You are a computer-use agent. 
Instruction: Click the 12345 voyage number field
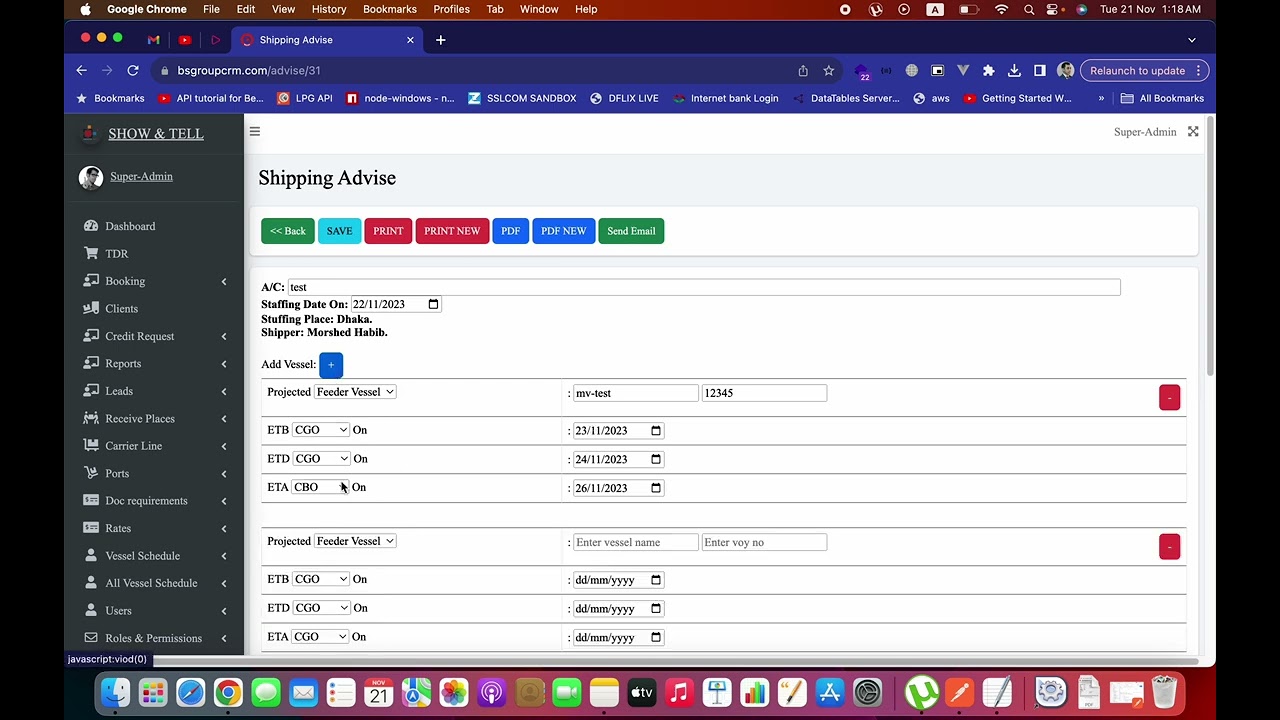coord(764,393)
